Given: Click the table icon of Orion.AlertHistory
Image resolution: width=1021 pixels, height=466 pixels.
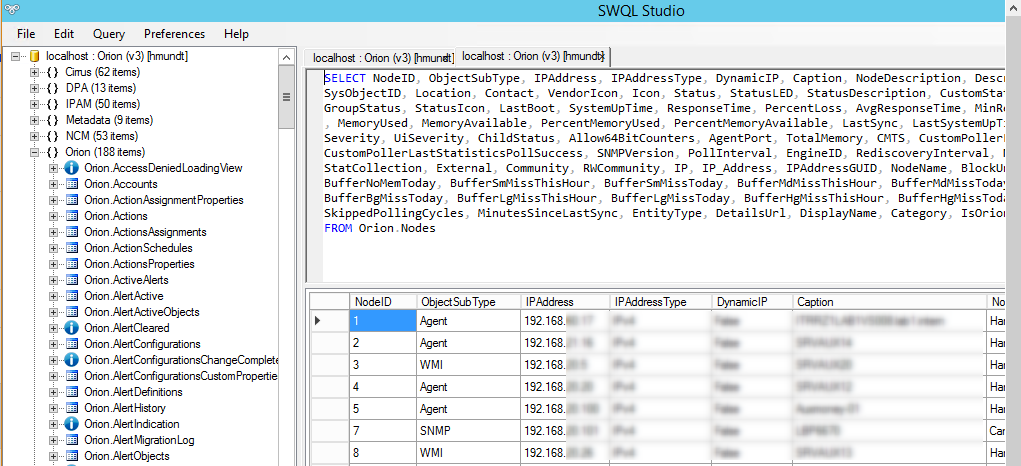Looking at the screenshot, I should click(x=72, y=408).
